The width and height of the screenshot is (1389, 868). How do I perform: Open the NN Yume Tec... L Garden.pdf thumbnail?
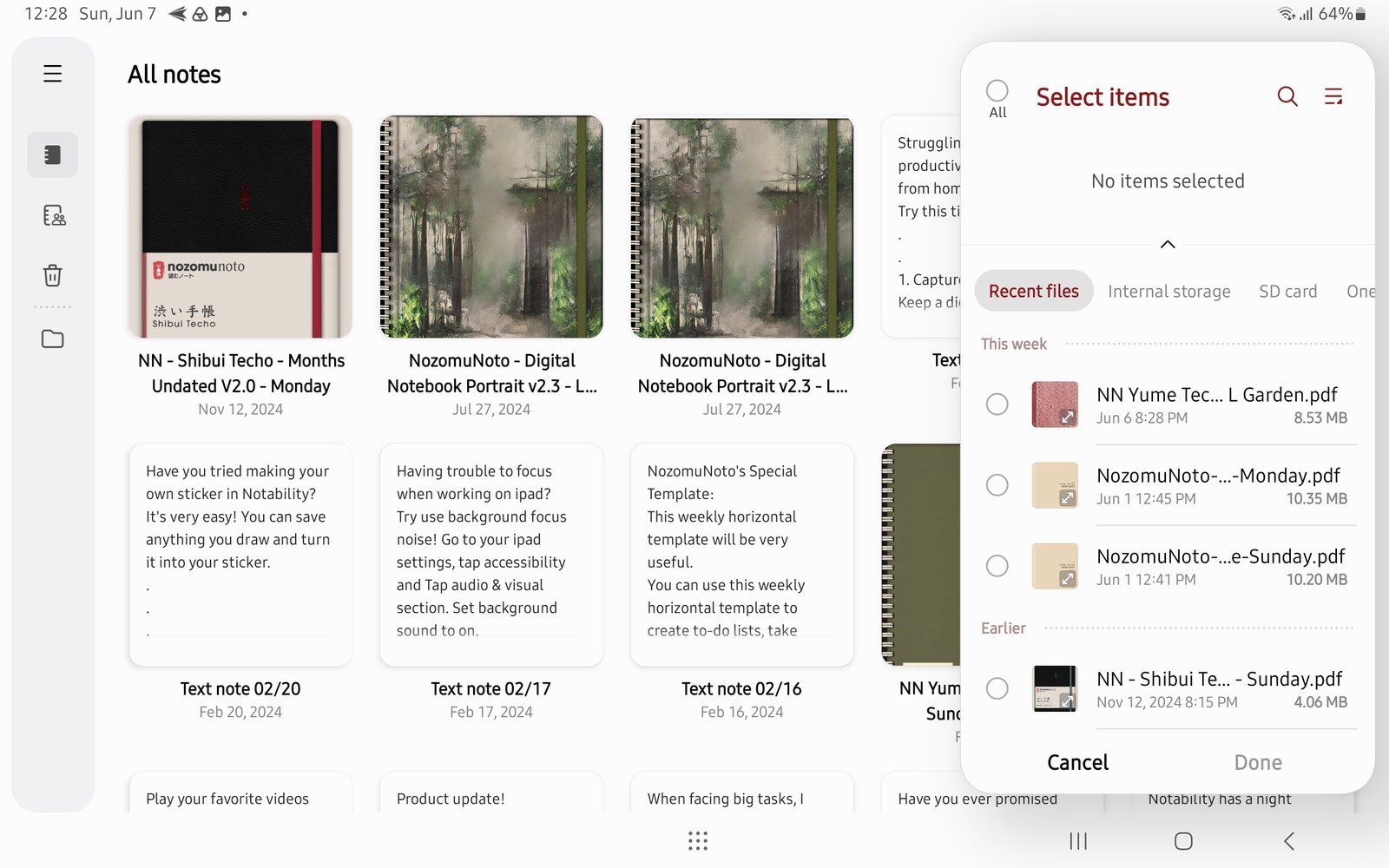tap(1055, 404)
